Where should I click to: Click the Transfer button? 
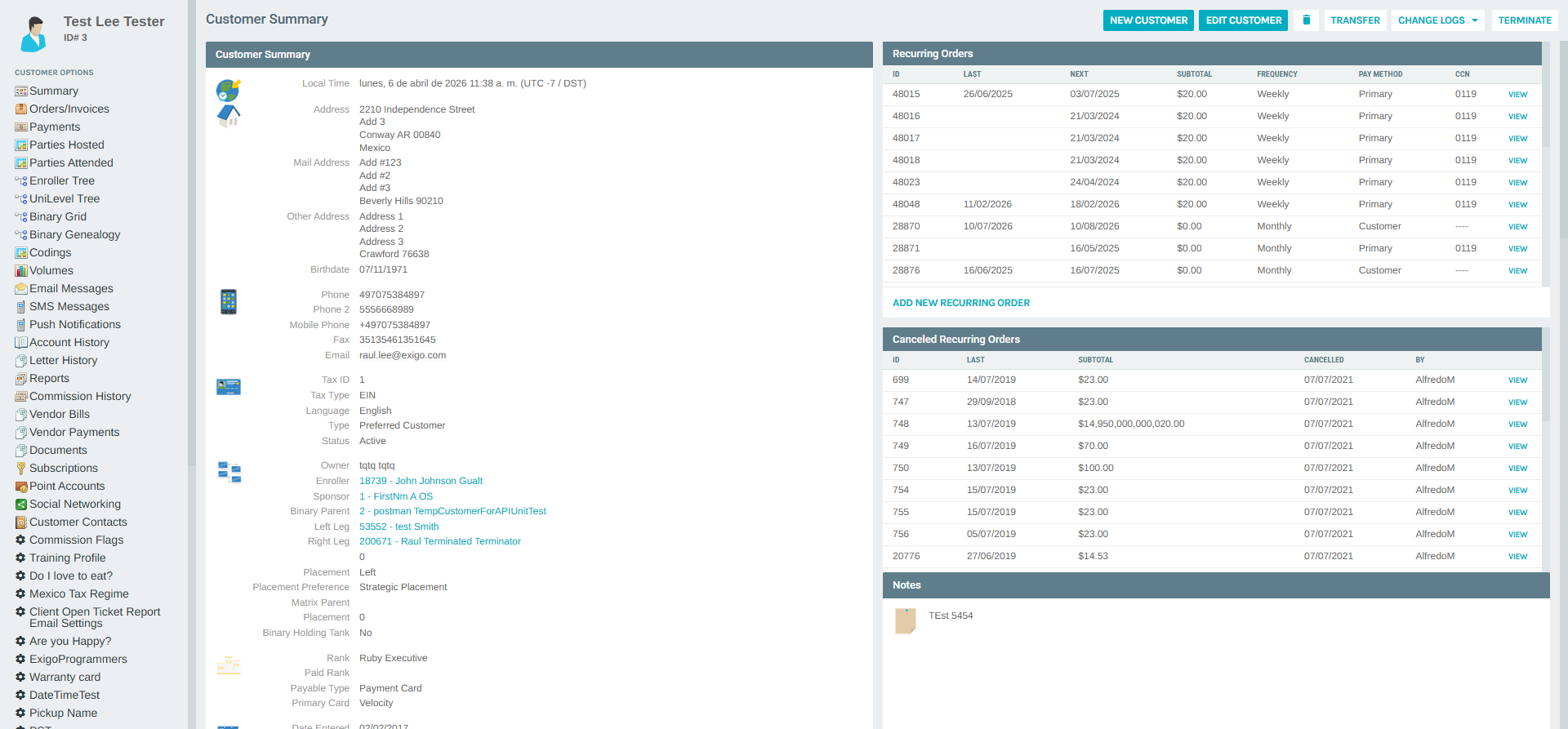1355,20
